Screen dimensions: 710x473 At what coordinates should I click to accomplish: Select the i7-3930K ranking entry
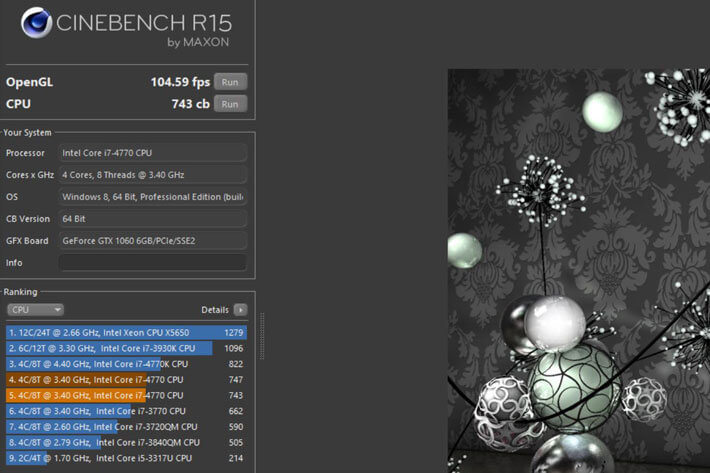pyautogui.click(x=127, y=348)
